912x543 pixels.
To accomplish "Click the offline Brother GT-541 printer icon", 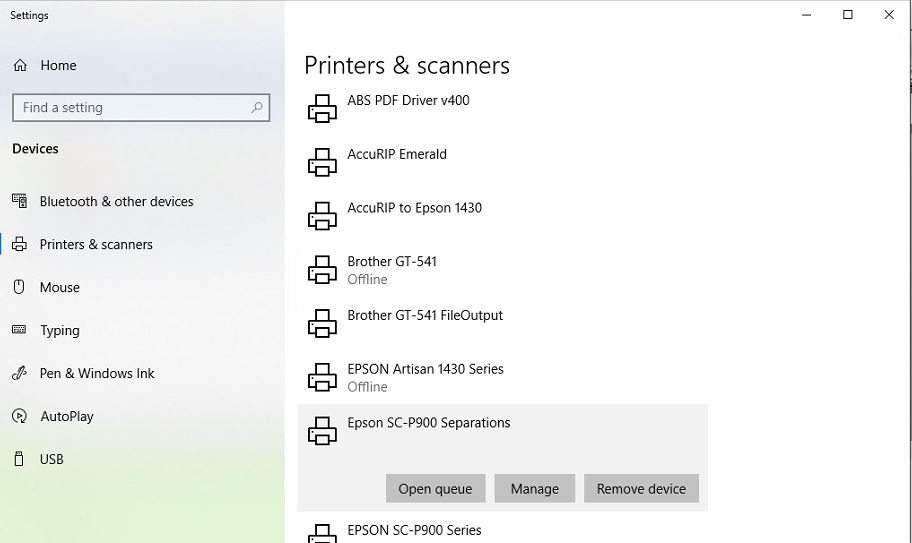I will click(322, 270).
